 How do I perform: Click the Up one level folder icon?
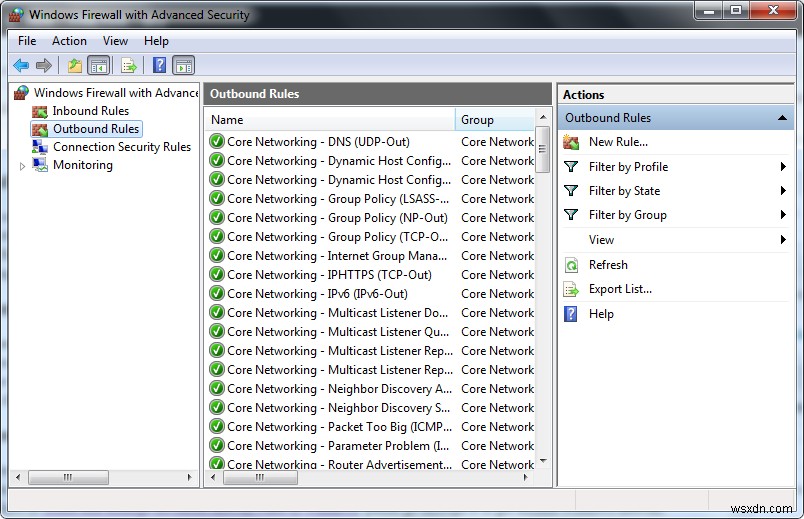pyautogui.click(x=75, y=66)
